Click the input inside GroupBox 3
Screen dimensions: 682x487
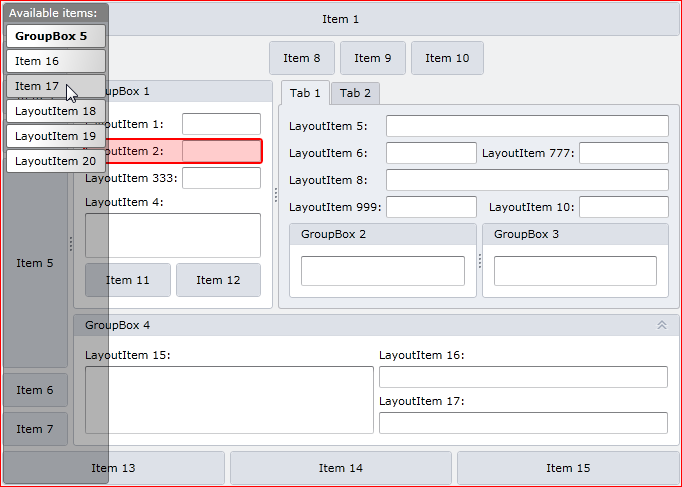pos(575,271)
